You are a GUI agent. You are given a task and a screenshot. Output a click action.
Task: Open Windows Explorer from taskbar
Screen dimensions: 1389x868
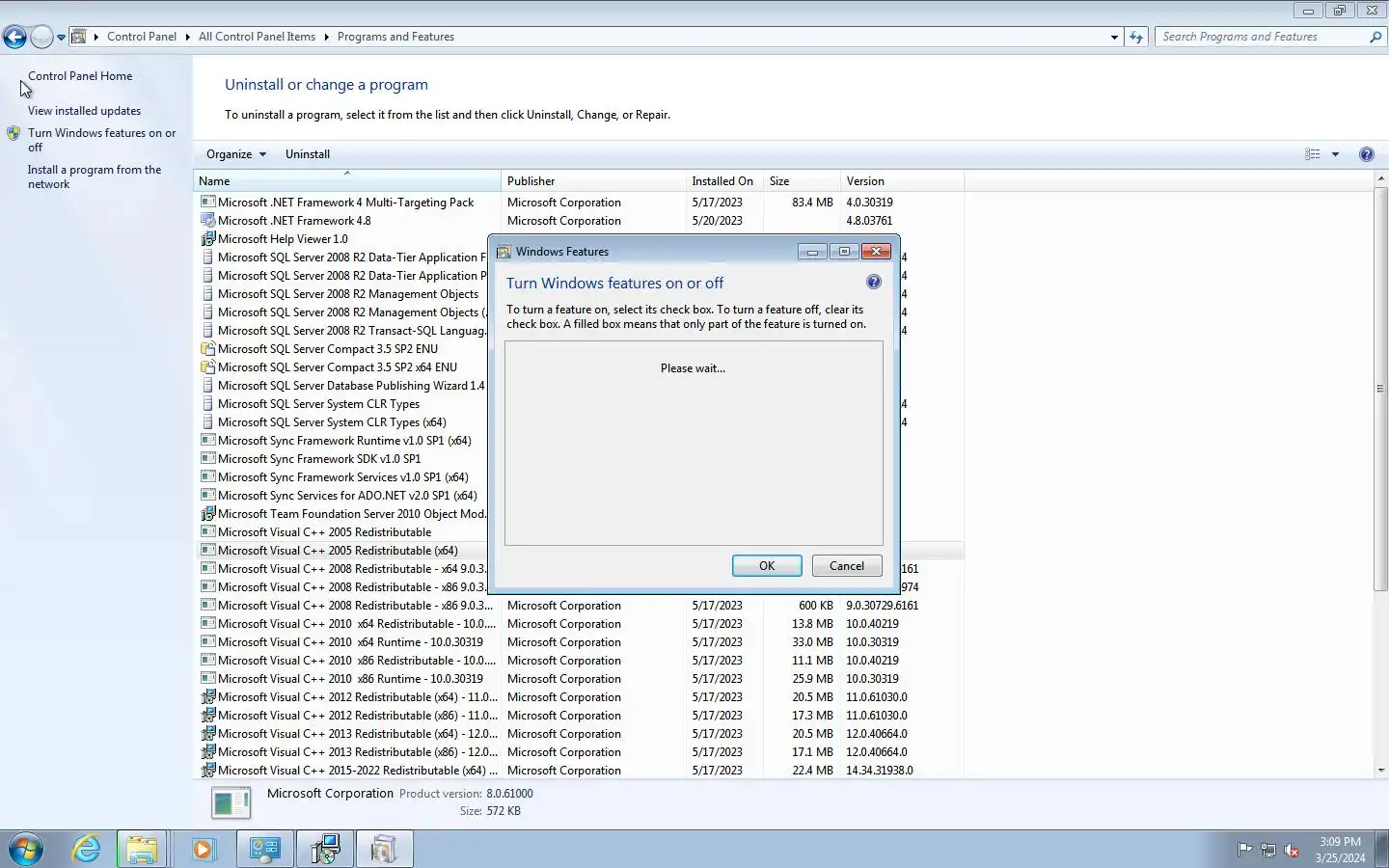(x=142, y=850)
